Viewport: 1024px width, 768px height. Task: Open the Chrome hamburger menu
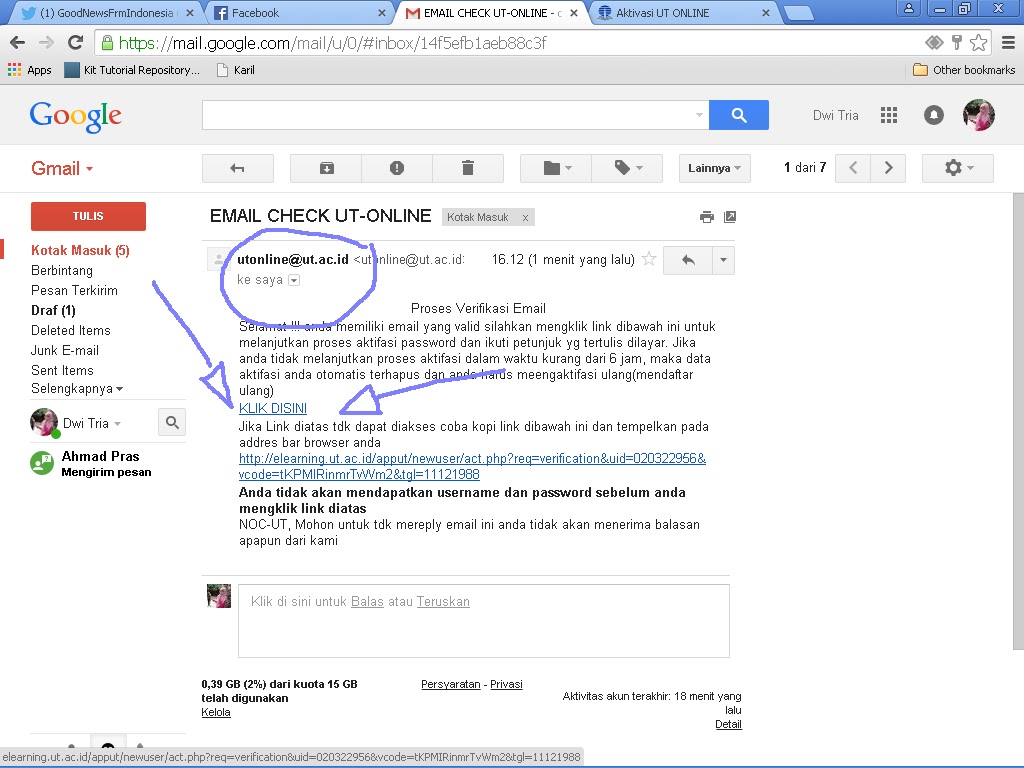(1008, 43)
